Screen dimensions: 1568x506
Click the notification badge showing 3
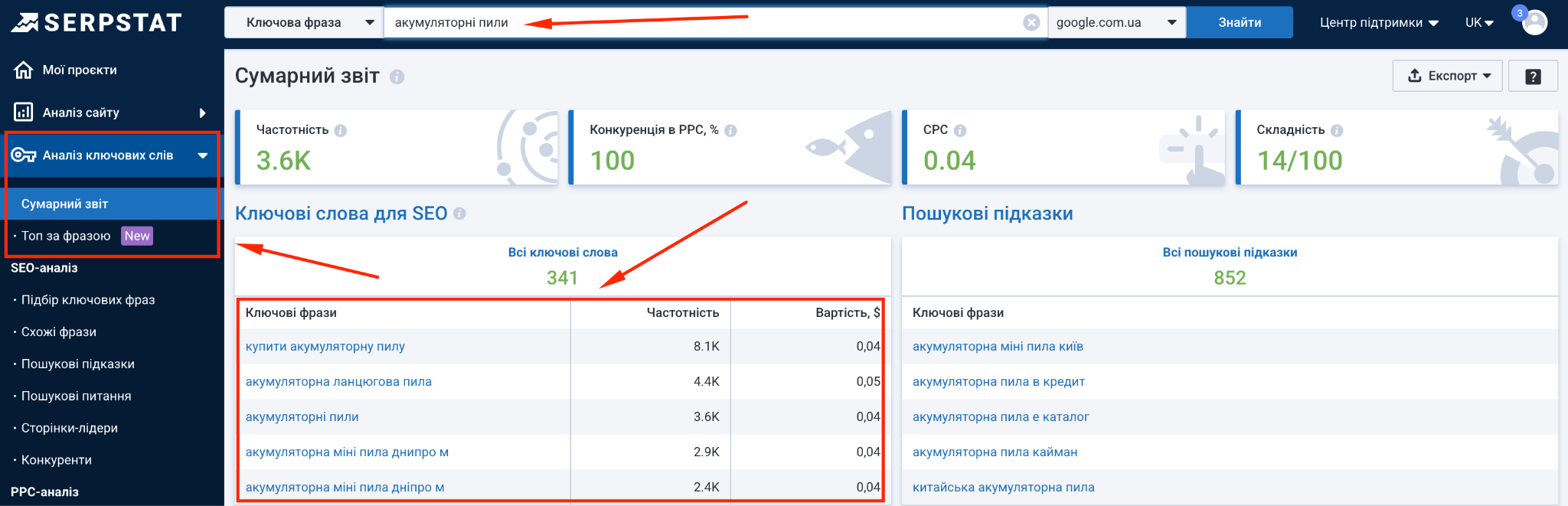1520,13
